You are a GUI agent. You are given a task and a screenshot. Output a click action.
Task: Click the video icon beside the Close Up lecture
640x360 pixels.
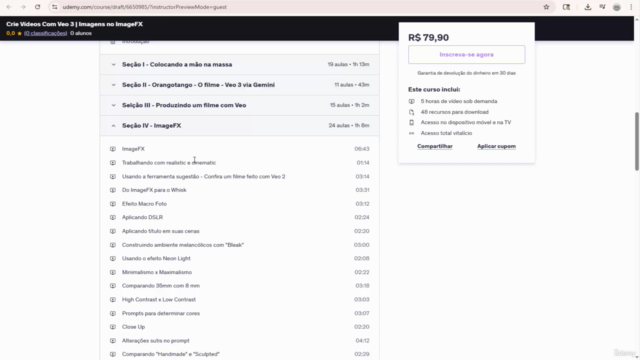(113, 327)
